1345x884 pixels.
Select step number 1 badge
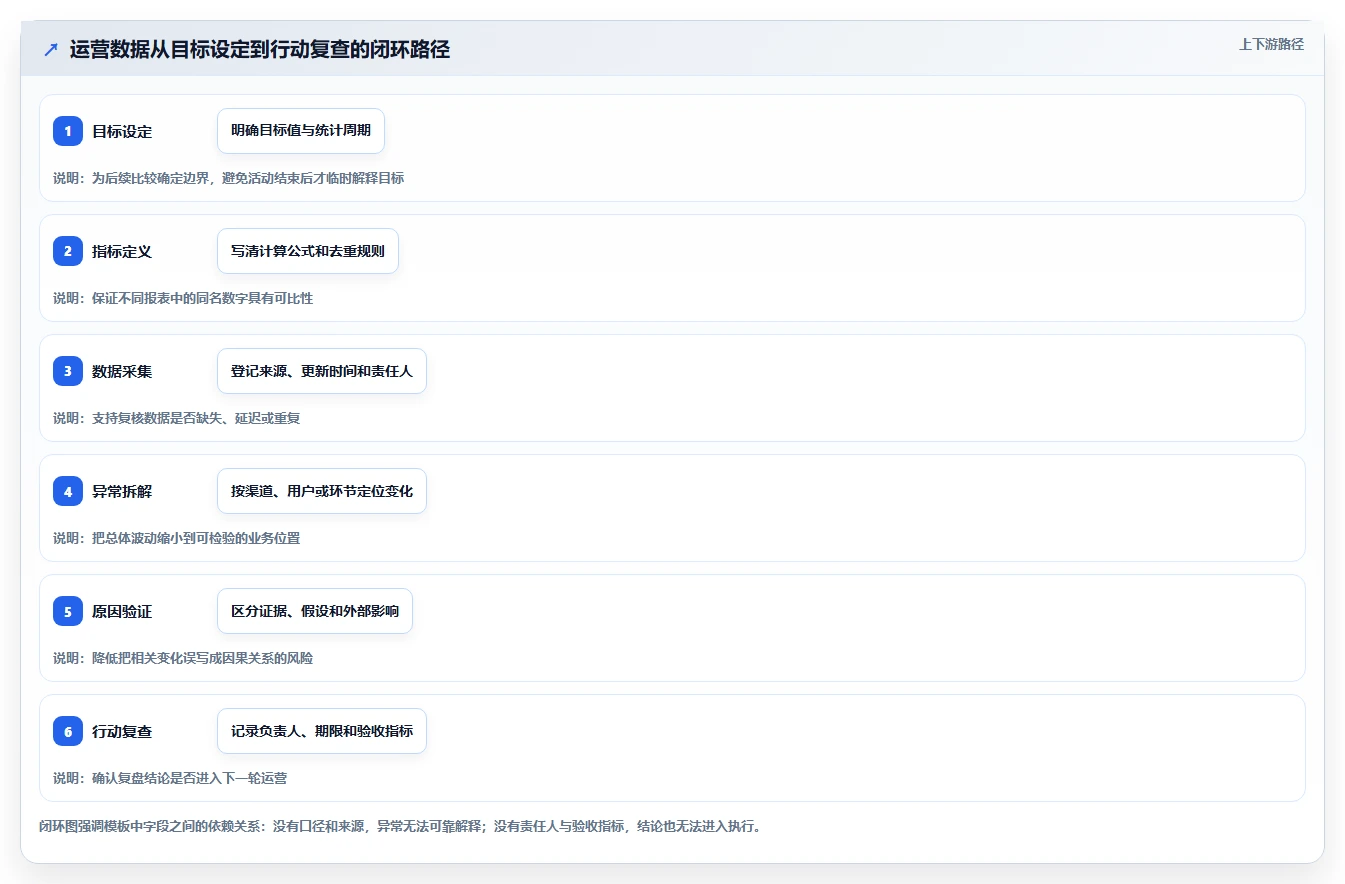click(68, 131)
